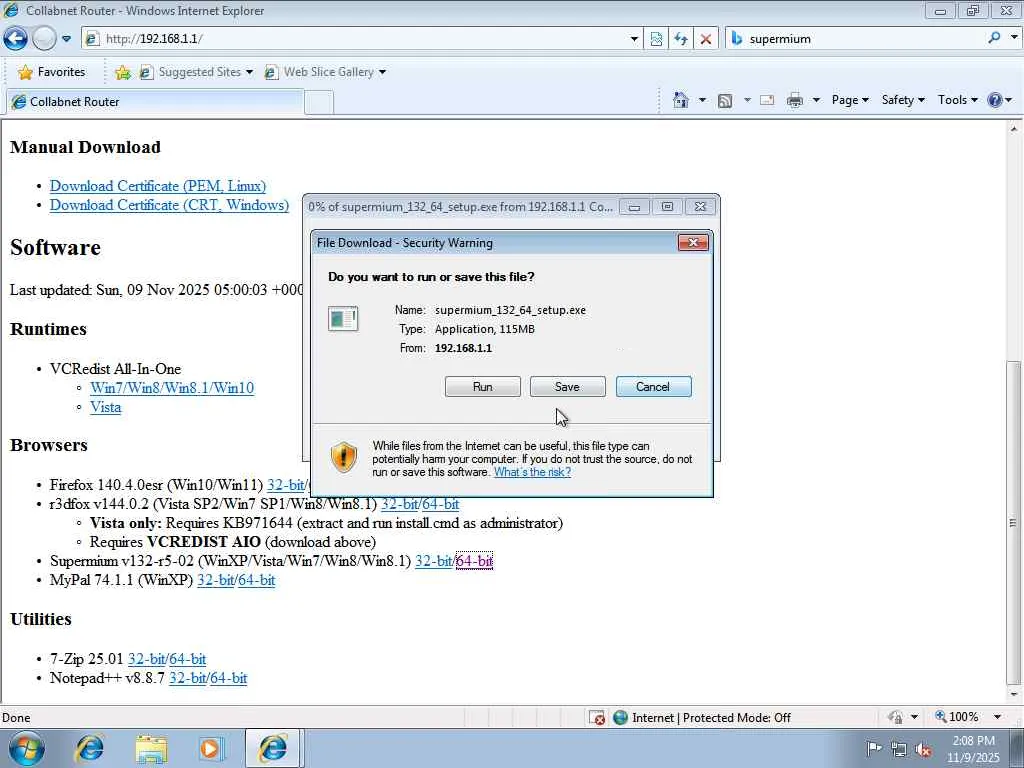
Task: Click Save in the security warning
Action: tap(568, 387)
